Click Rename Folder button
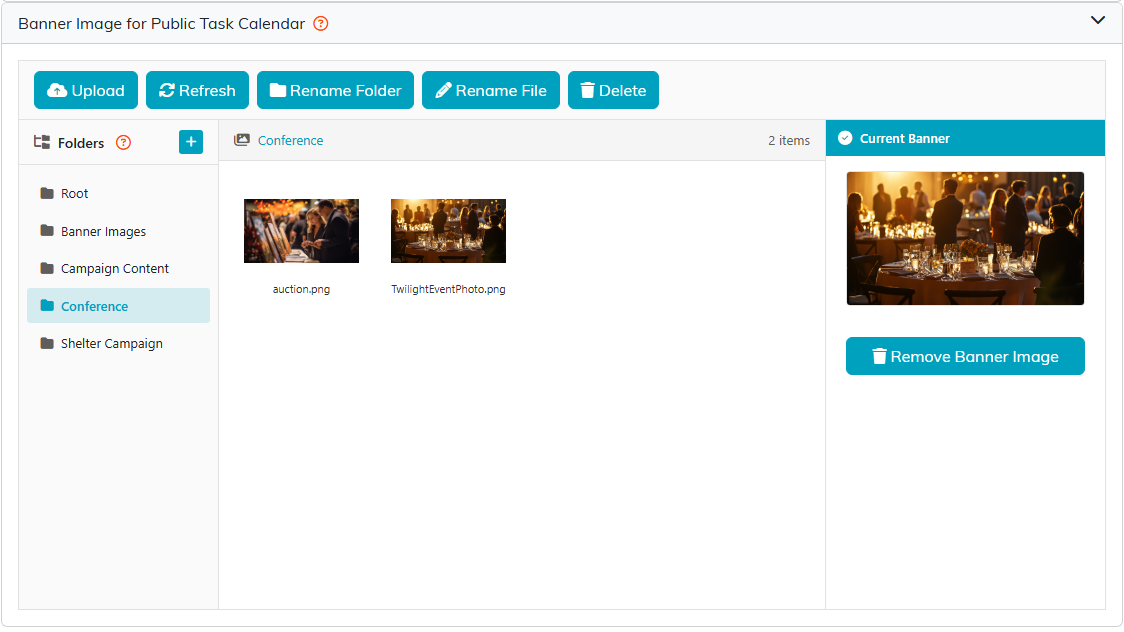Screen dimensions: 1124x632 335,90
